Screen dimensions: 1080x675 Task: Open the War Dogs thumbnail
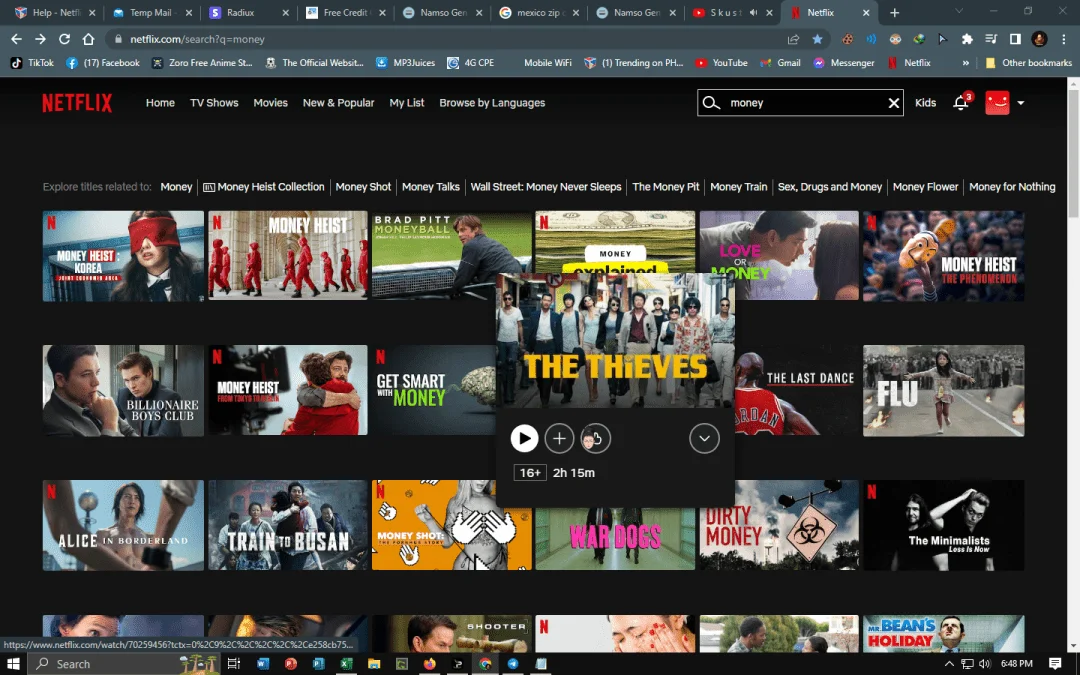615,539
